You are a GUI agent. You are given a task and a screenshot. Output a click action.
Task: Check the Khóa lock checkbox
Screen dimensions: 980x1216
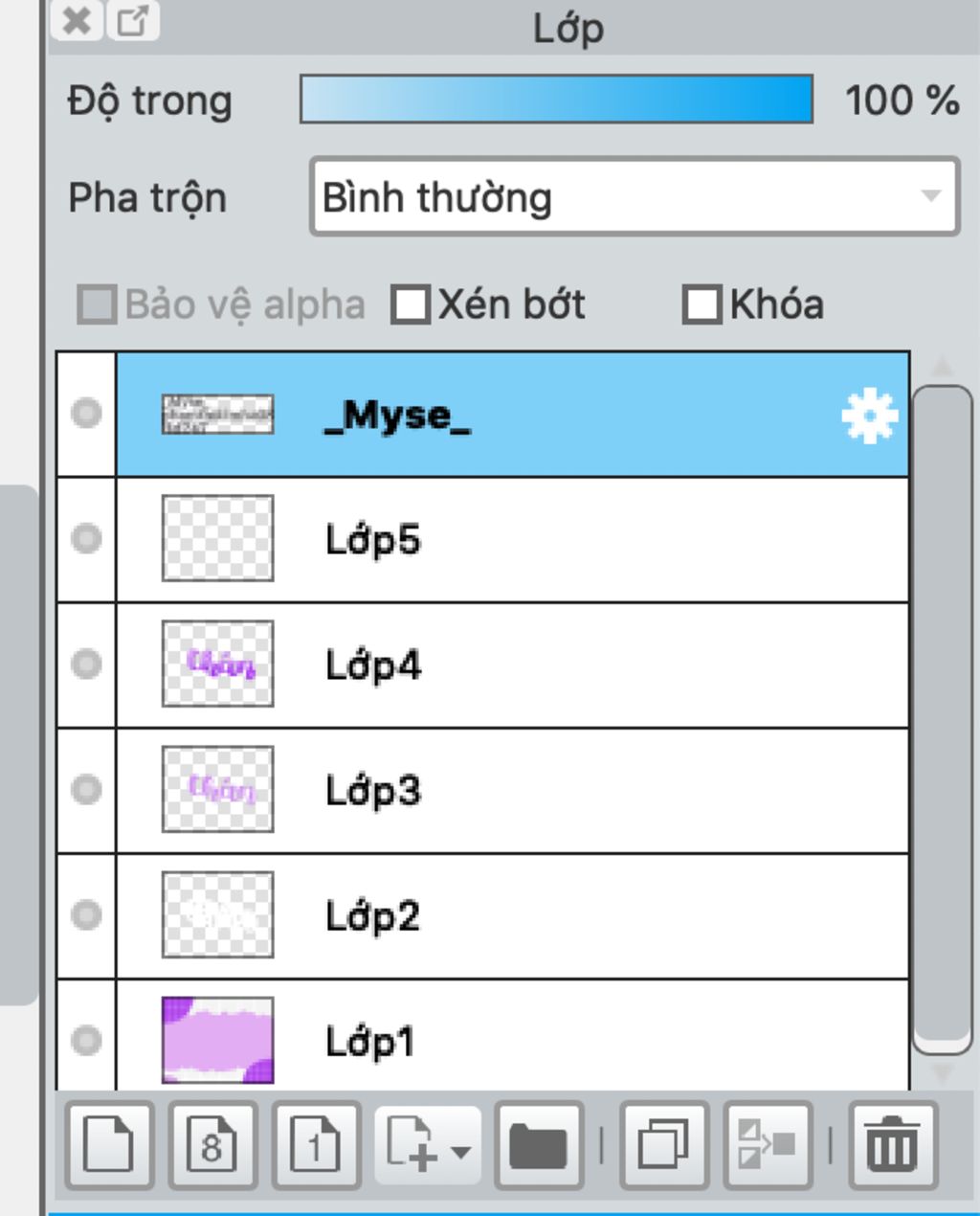click(701, 305)
